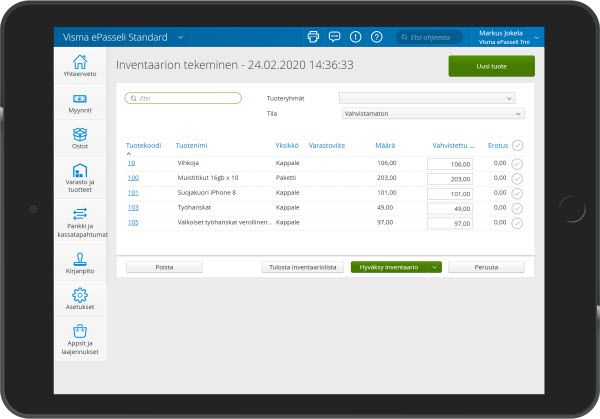Open product code 103 link
This screenshot has height=419, width=600.
point(133,207)
